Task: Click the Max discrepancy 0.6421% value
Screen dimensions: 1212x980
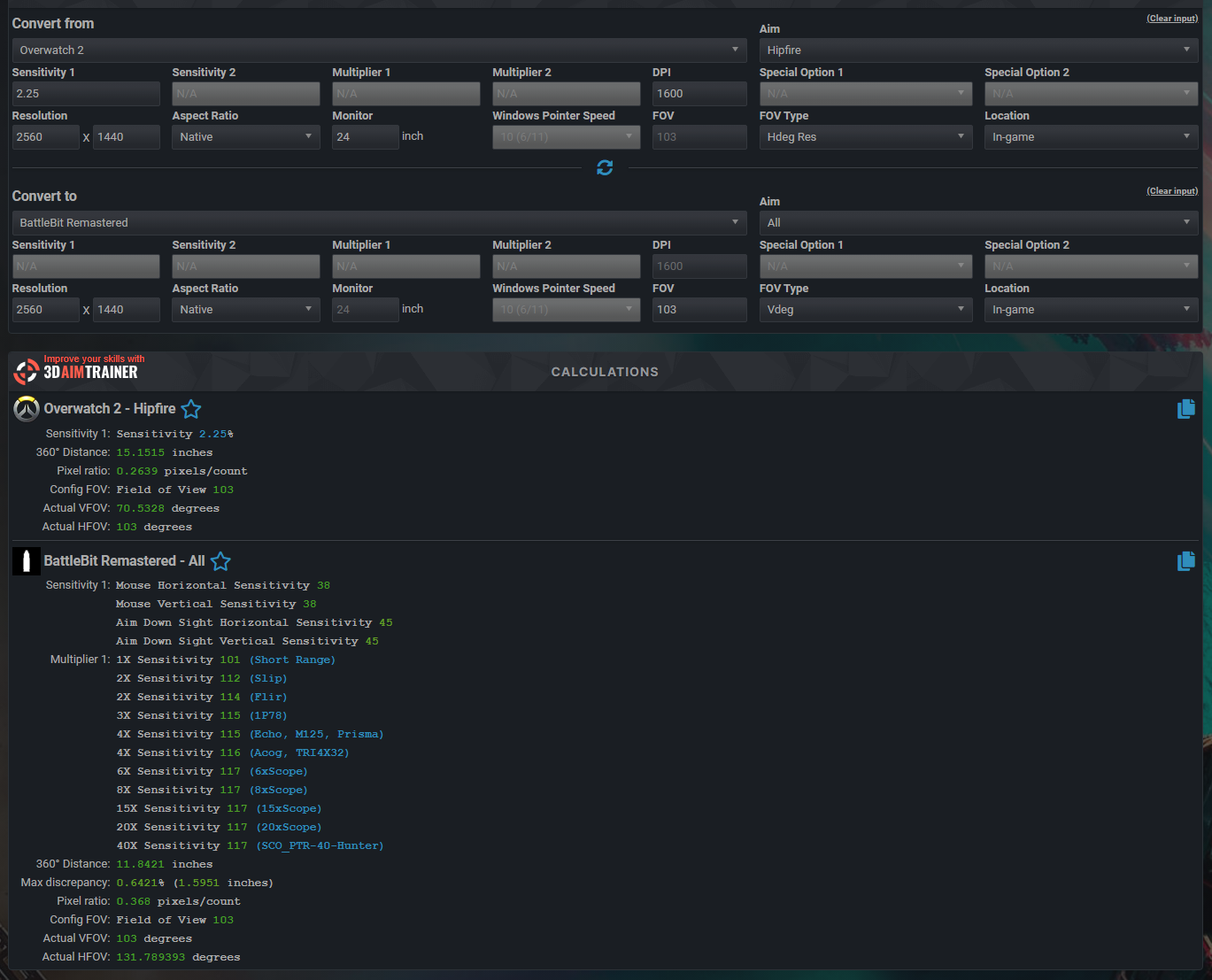Action: (x=142, y=883)
